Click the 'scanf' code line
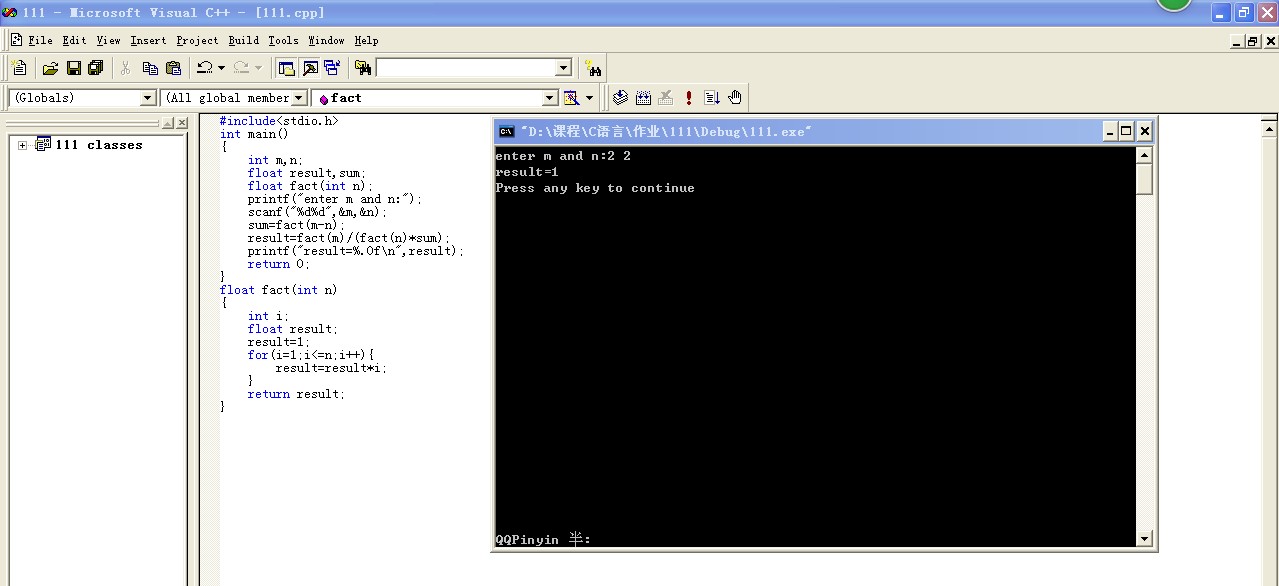1279x586 pixels. 317,212
